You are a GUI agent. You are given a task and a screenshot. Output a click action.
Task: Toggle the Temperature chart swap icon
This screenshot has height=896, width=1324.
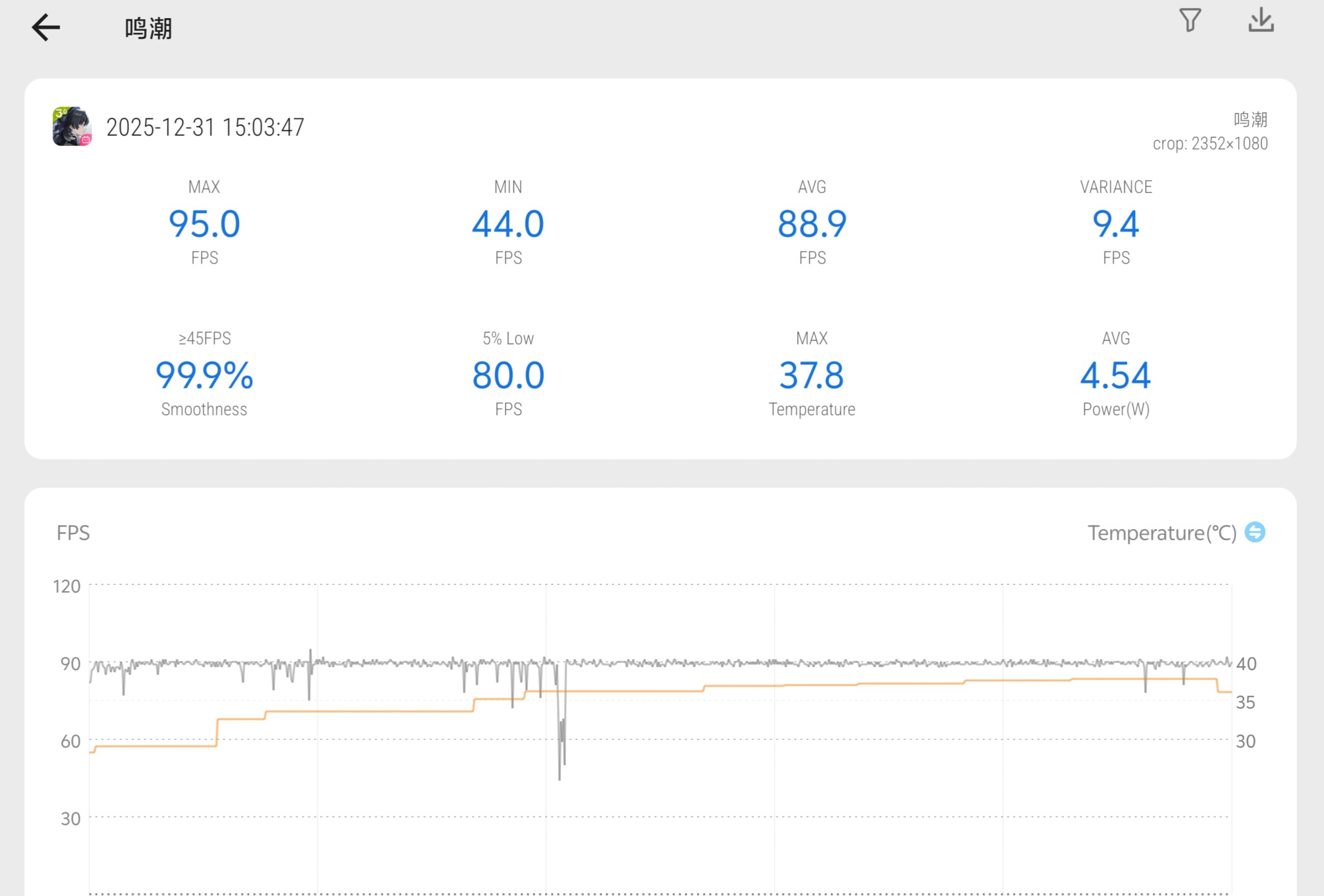(x=1255, y=532)
